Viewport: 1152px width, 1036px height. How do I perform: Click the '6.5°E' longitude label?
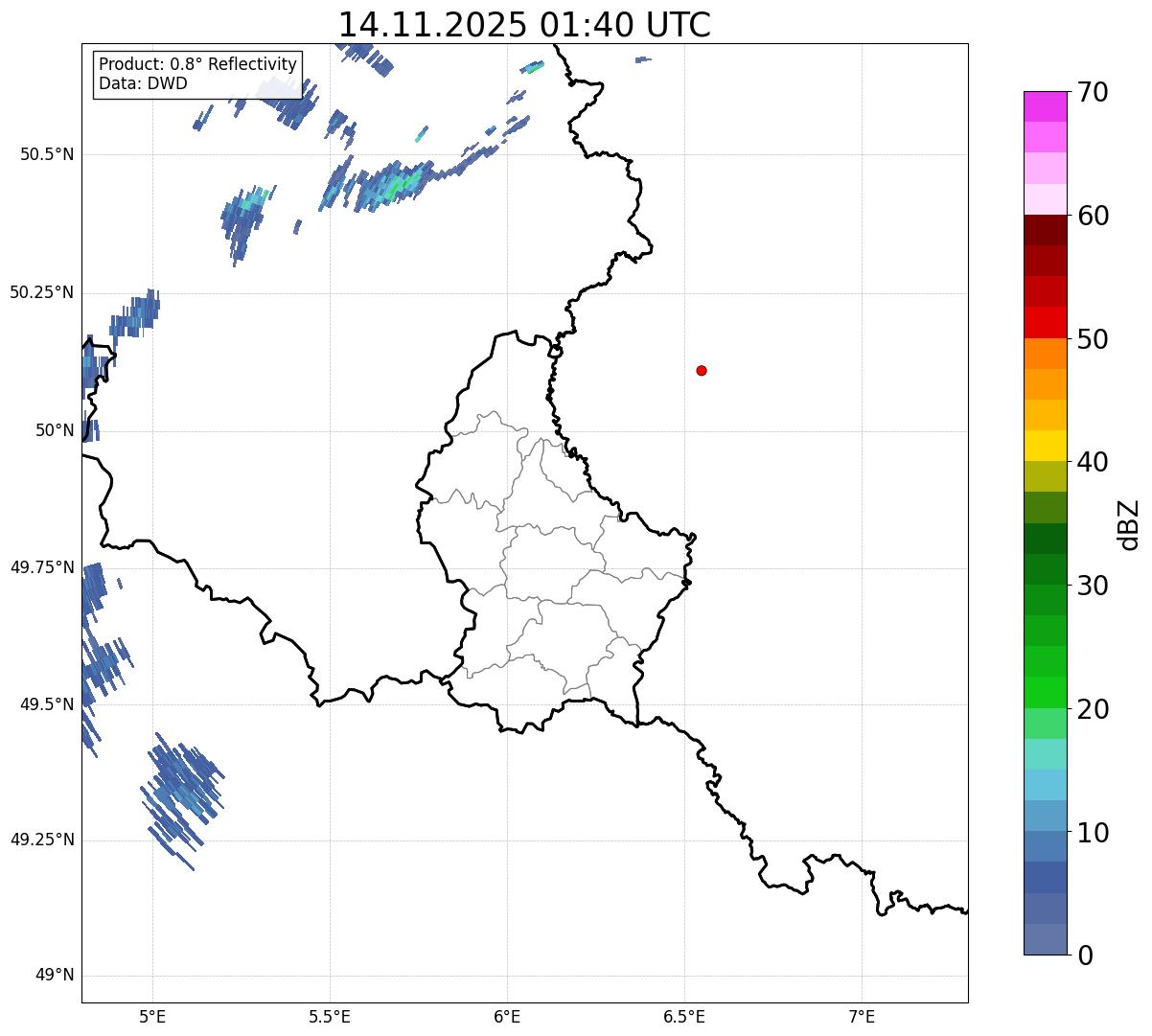coord(684,1017)
